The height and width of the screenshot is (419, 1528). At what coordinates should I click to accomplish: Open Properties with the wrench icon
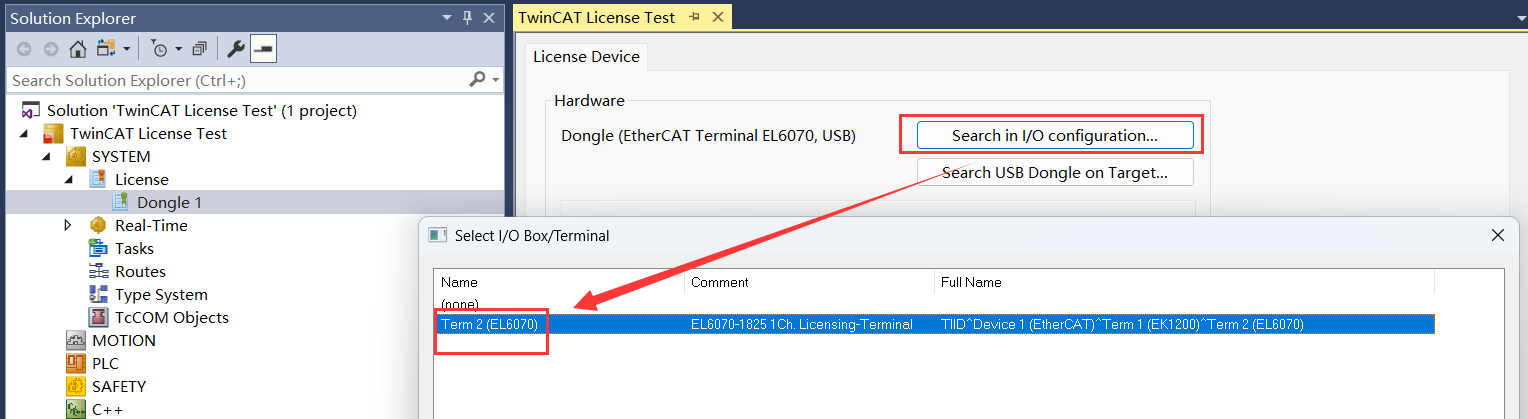pos(237,48)
